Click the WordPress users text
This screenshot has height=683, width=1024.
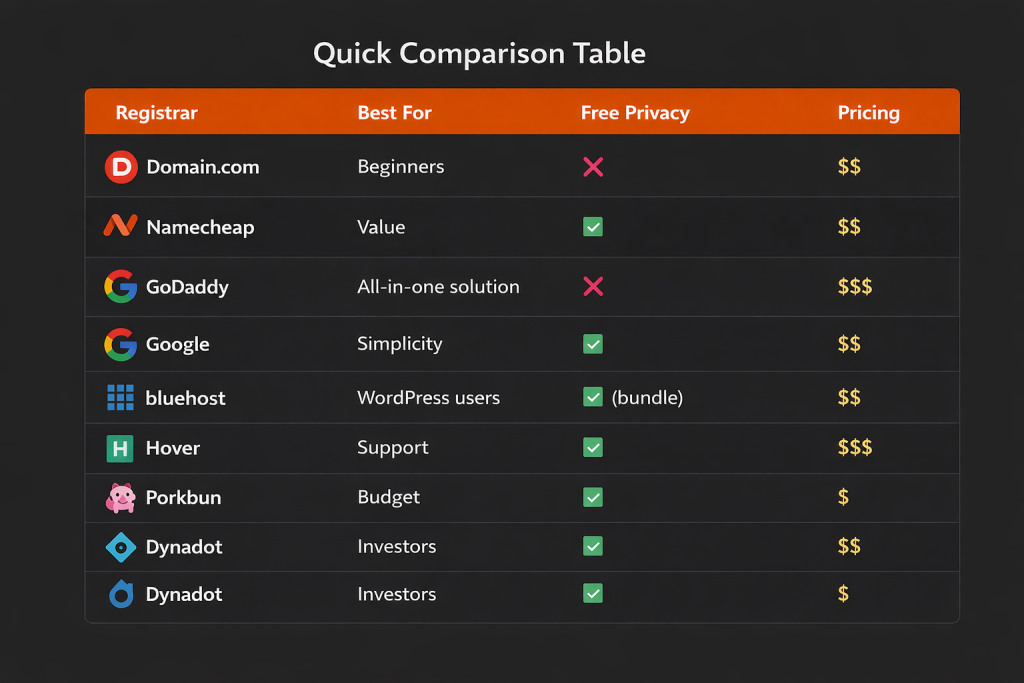428,398
